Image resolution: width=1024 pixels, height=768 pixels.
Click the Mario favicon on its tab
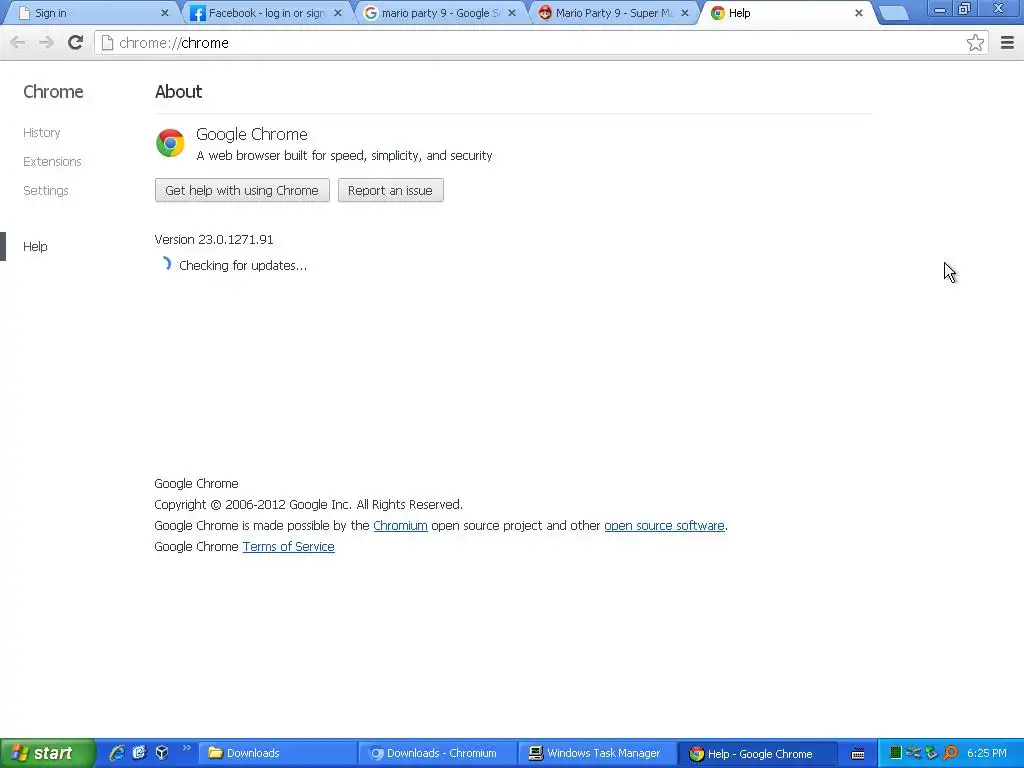tap(545, 13)
